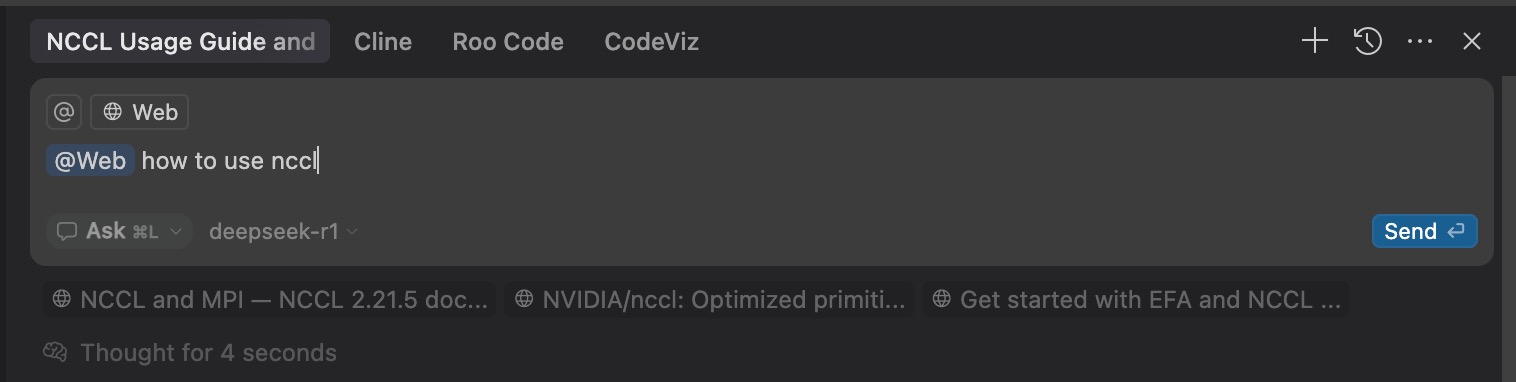This screenshot has width=1516, height=382.
Task: Open chat history clock icon
Action: pos(1367,41)
